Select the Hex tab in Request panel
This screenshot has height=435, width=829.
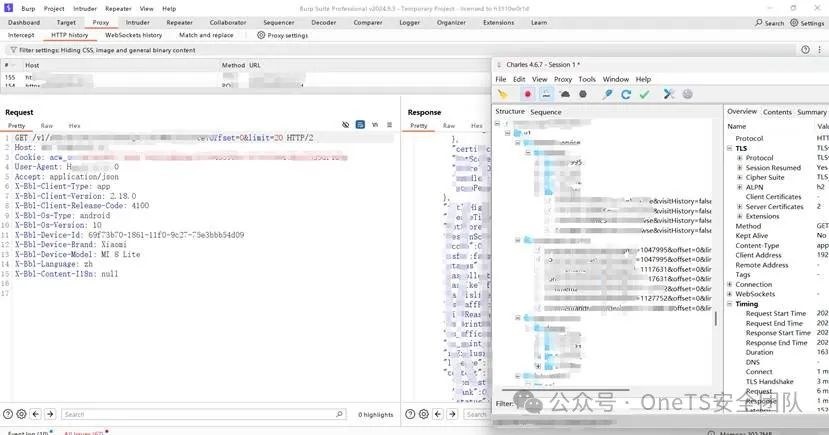(74, 126)
